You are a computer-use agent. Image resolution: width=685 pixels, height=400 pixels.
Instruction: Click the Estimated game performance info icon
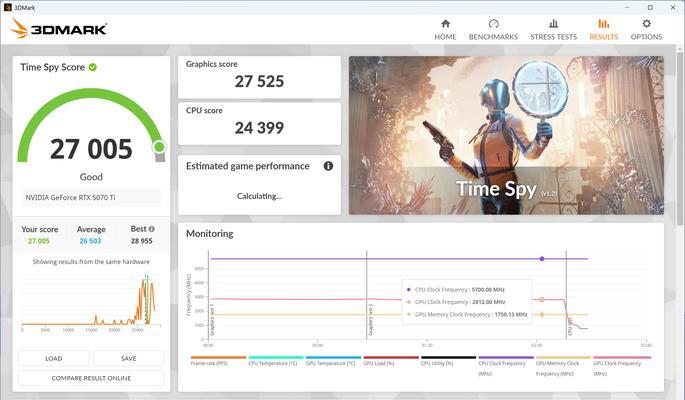[328, 166]
